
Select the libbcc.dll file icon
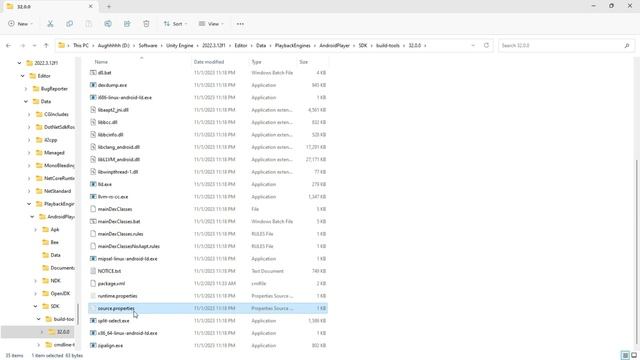(93, 122)
